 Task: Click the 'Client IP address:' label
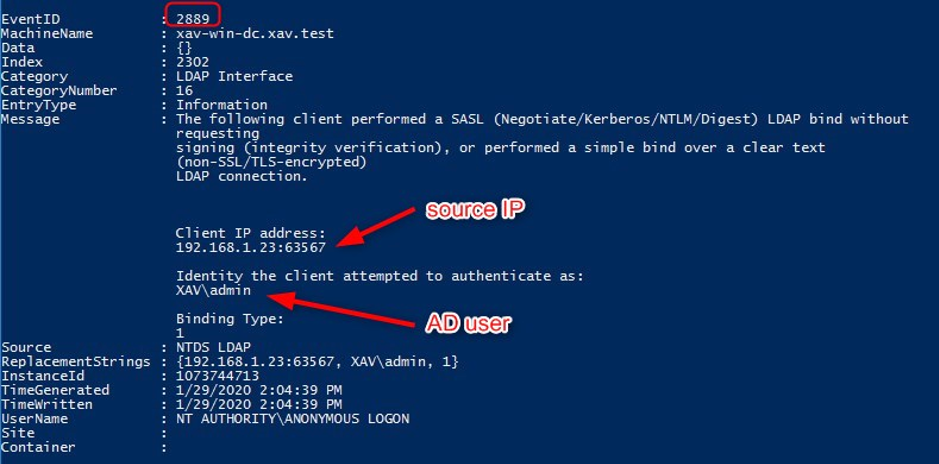[250, 233]
